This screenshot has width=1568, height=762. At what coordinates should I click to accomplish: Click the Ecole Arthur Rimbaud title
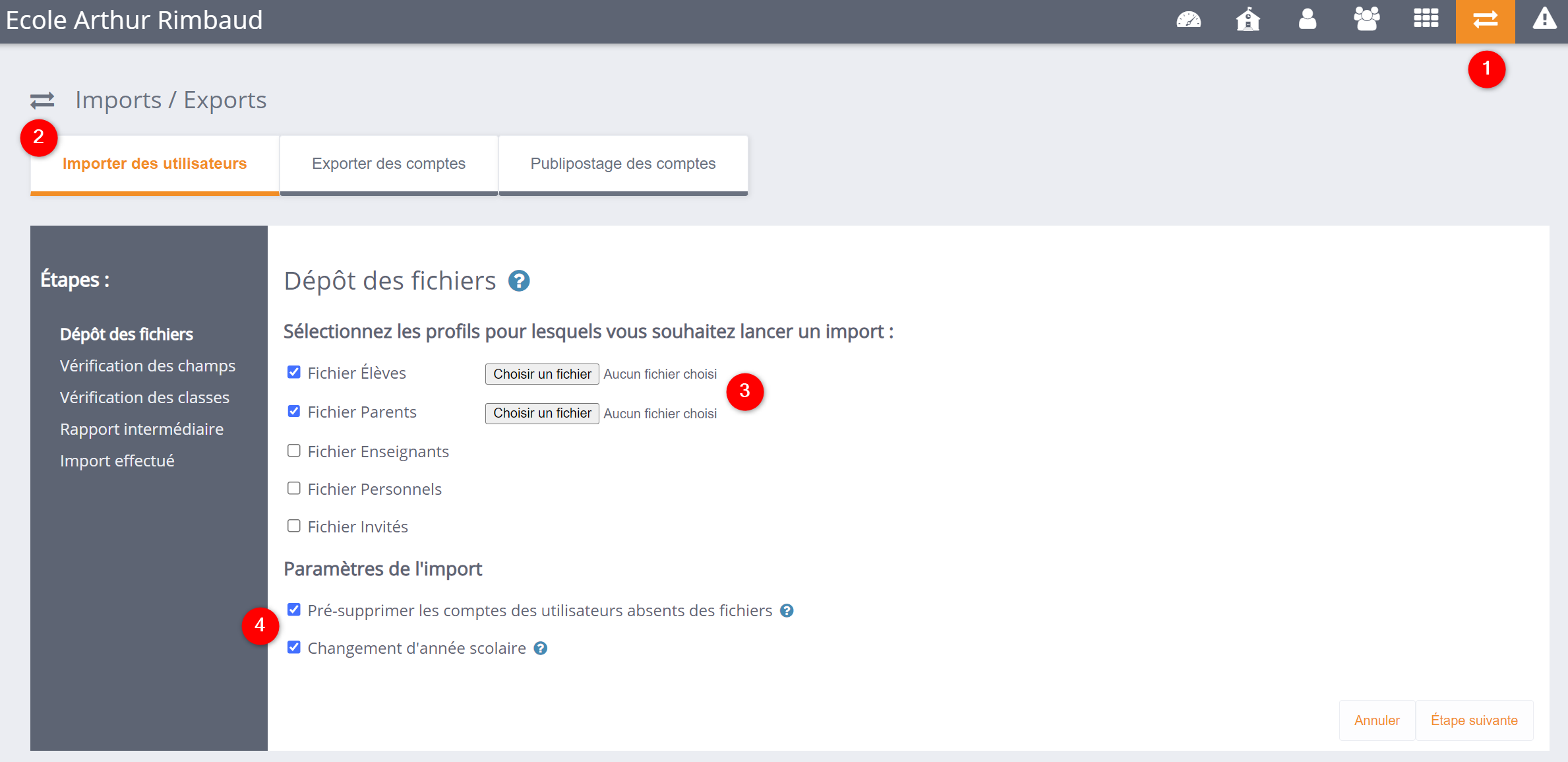click(135, 20)
